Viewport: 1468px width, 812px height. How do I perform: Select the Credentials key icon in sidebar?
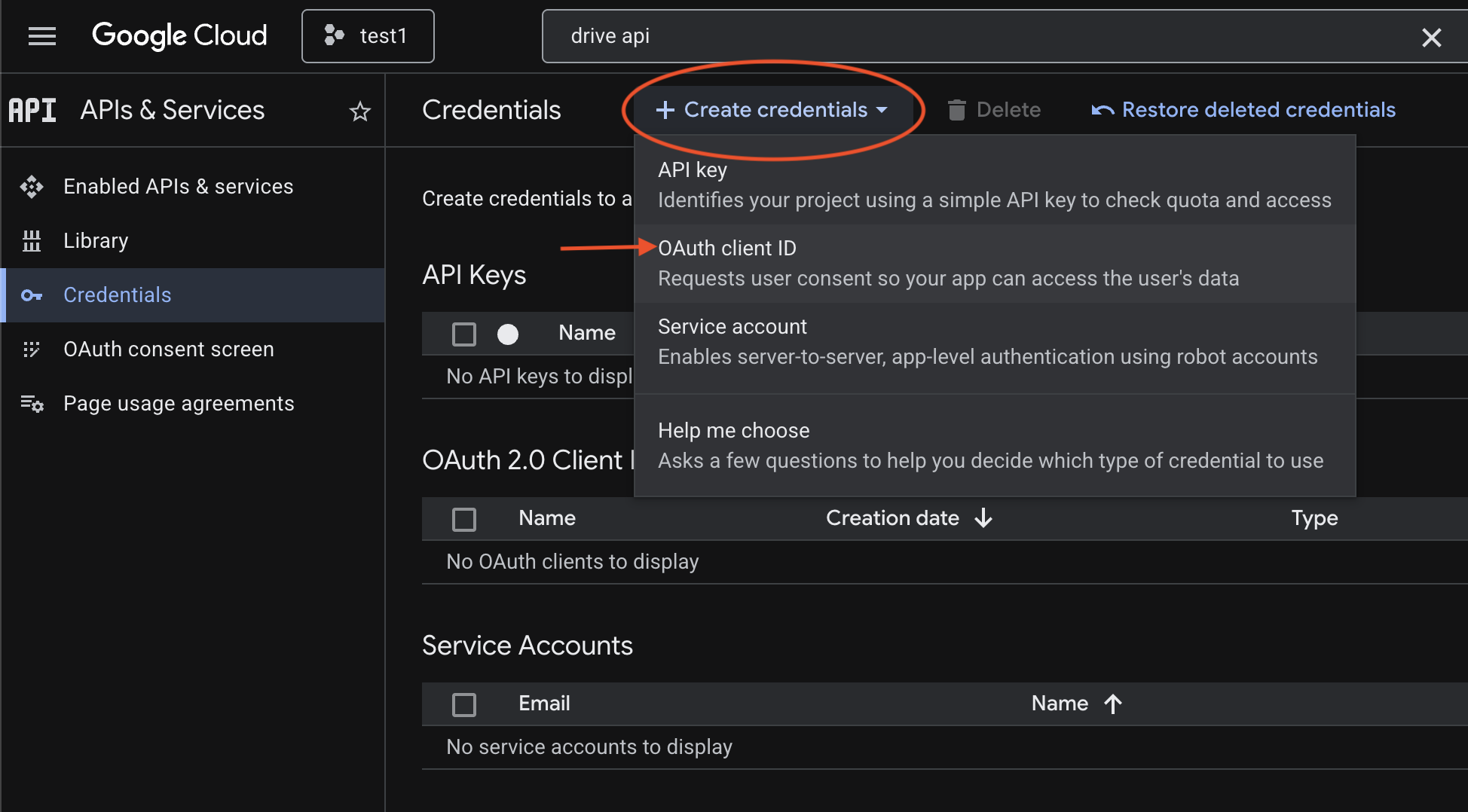[x=32, y=295]
